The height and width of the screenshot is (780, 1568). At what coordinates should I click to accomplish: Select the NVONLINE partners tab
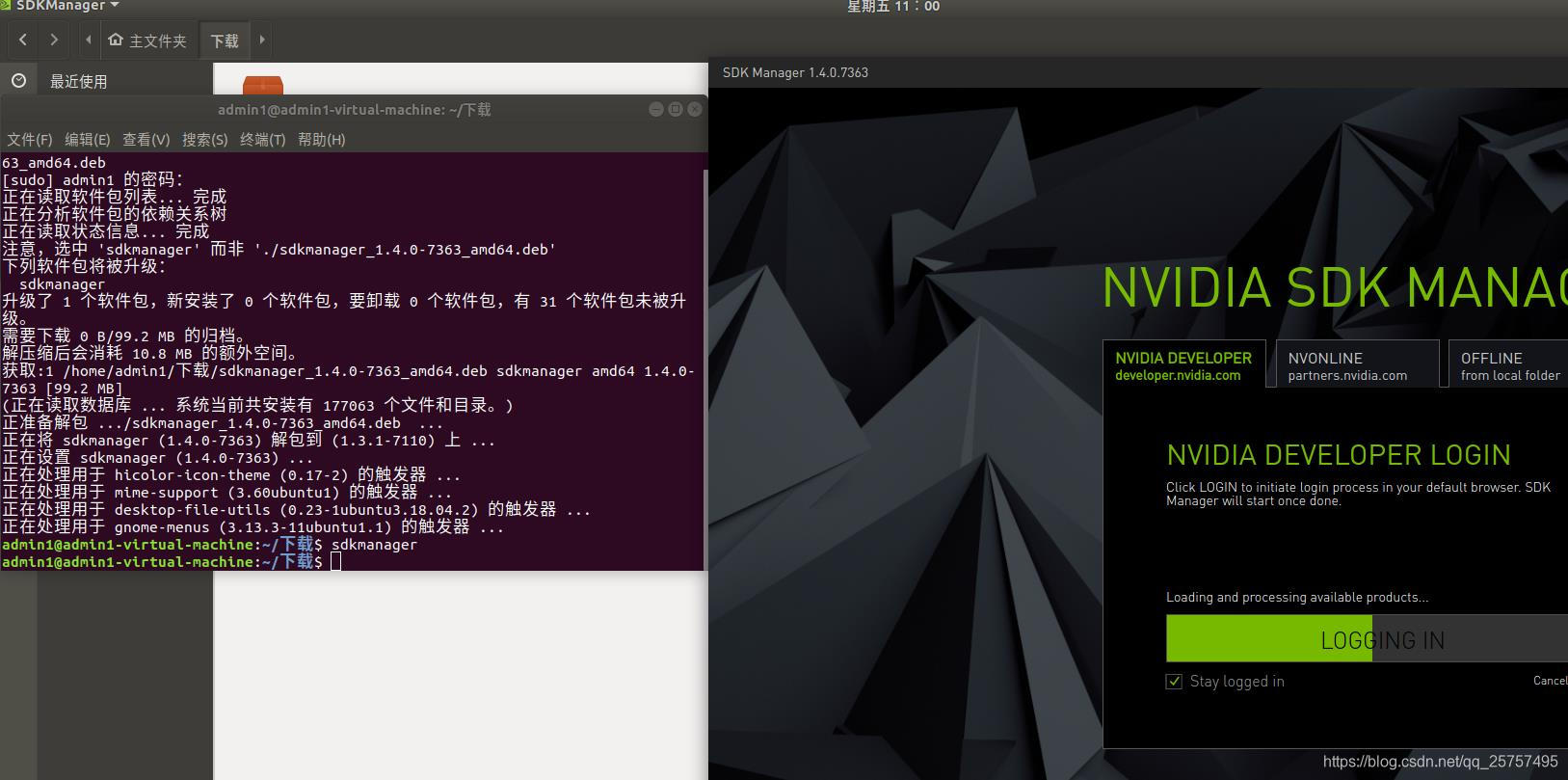(1357, 365)
